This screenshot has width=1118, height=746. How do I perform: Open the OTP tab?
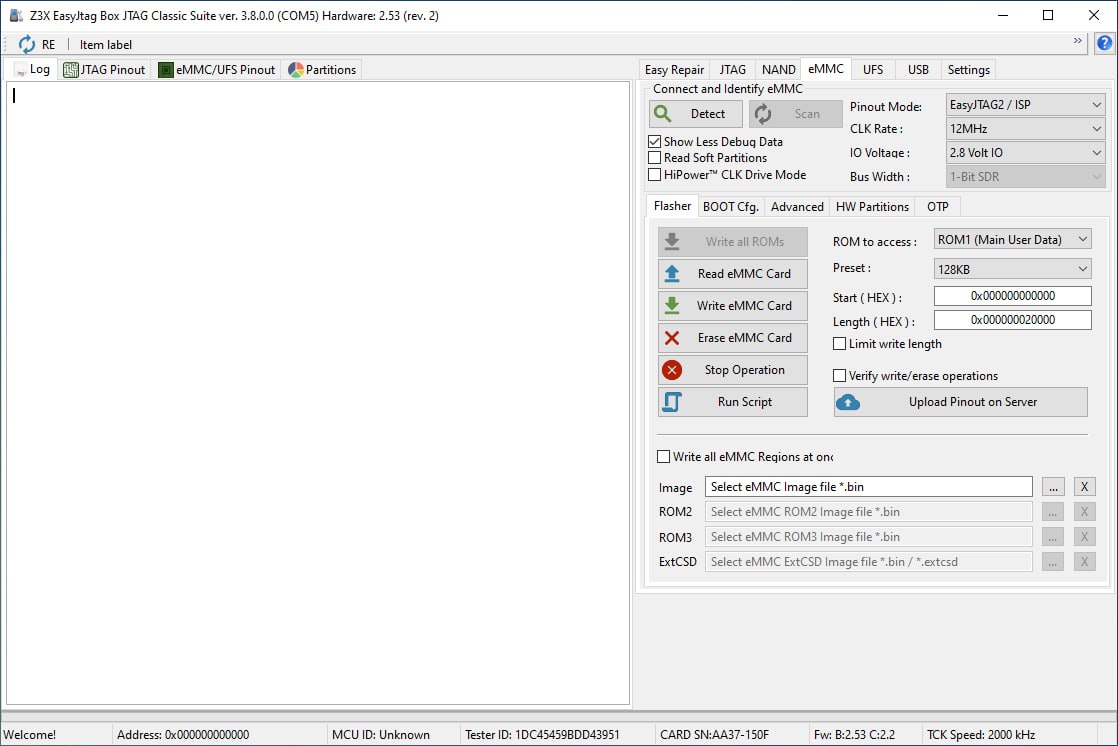click(x=938, y=207)
